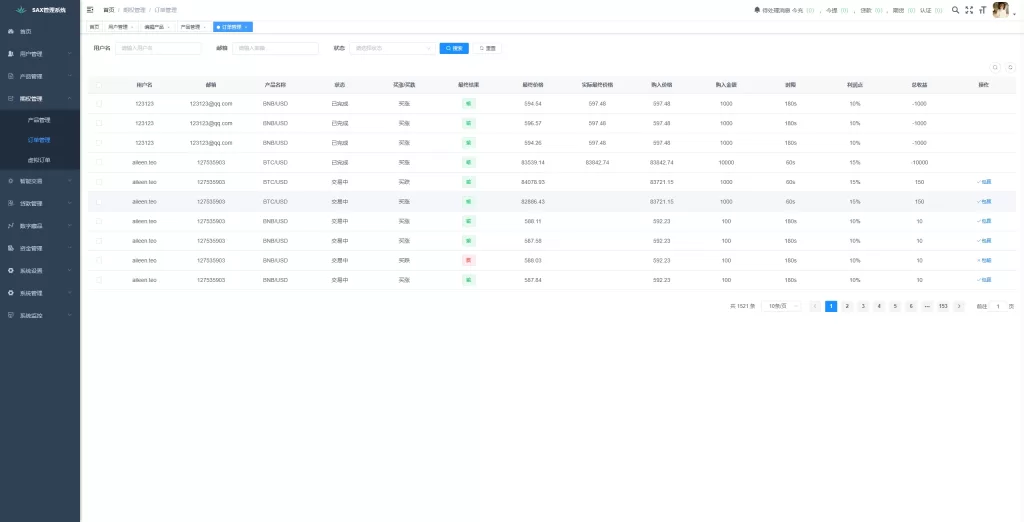Image resolution: width=1024 pixels, height=522 pixels.
Task: Expand the 智能交易 sidebar group
Action: point(40,181)
